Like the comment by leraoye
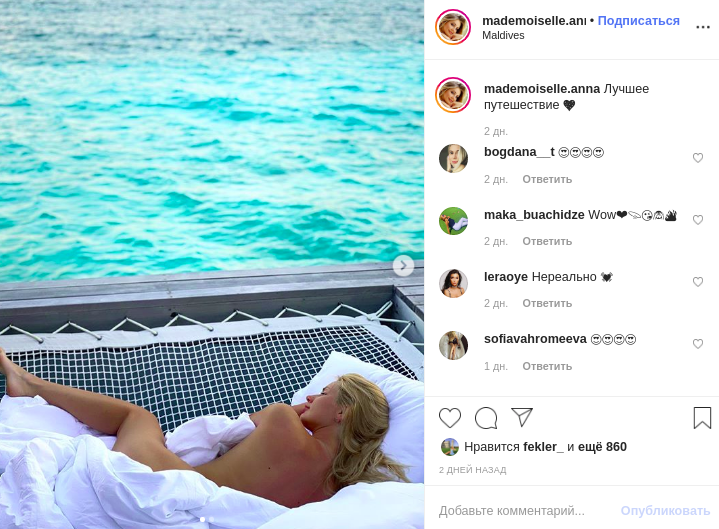 (x=698, y=282)
